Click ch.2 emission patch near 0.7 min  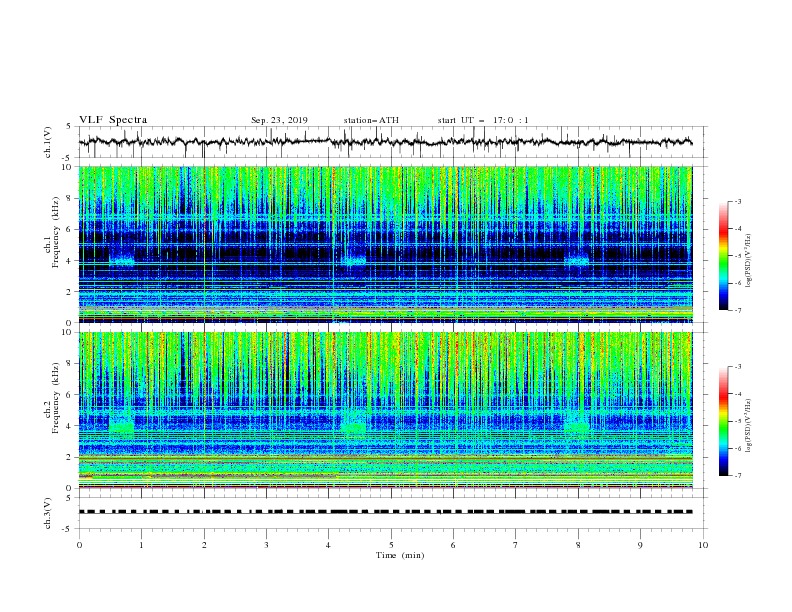tap(122, 424)
